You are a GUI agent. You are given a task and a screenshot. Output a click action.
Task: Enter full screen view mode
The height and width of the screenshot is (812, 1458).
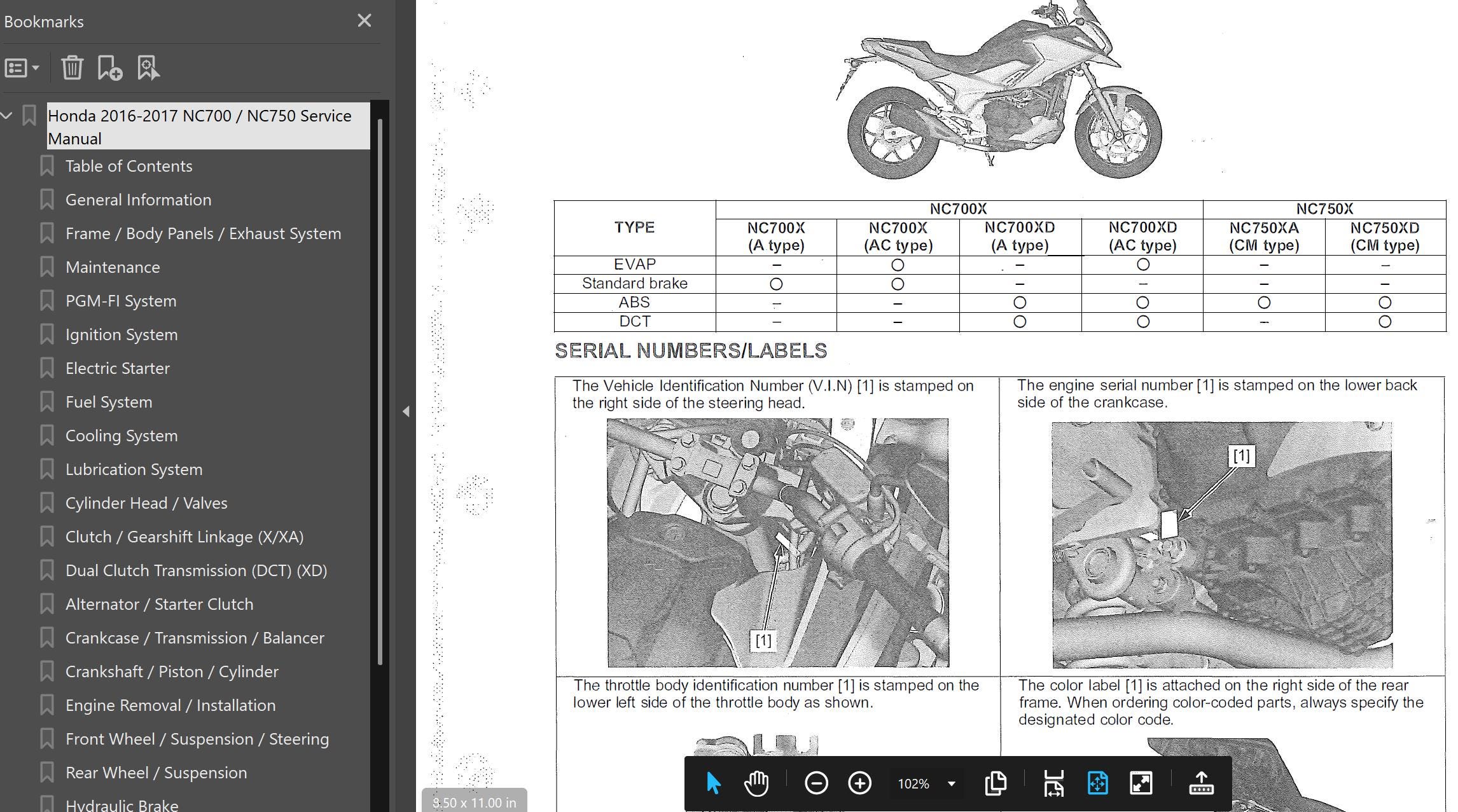click(x=1141, y=783)
